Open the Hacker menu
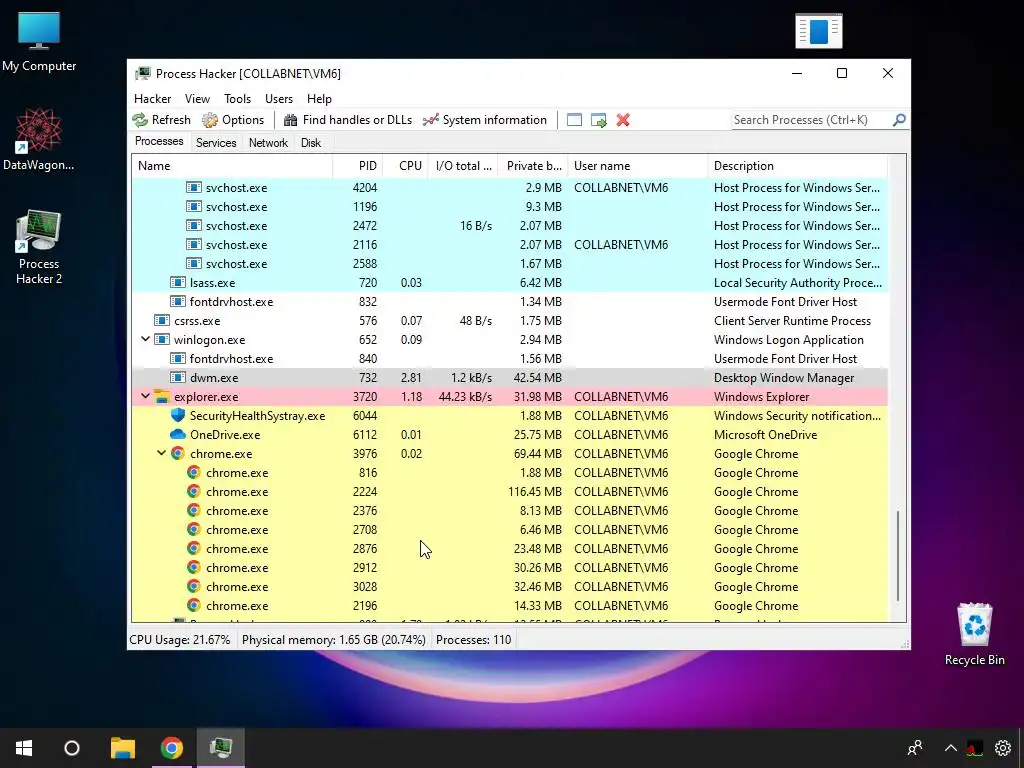Viewport: 1024px width, 768px height. coord(152,99)
